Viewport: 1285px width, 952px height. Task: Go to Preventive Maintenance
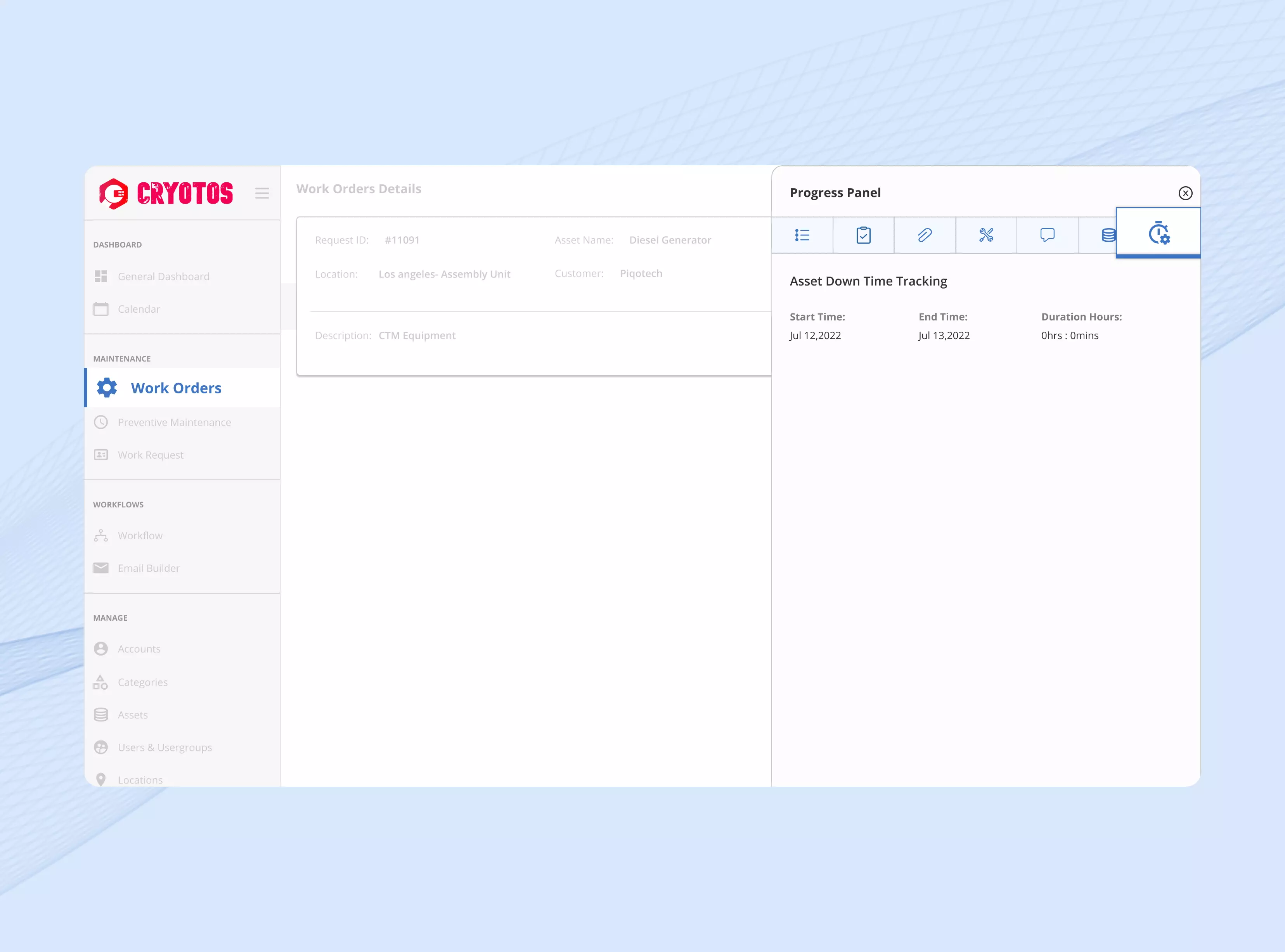[174, 422]
